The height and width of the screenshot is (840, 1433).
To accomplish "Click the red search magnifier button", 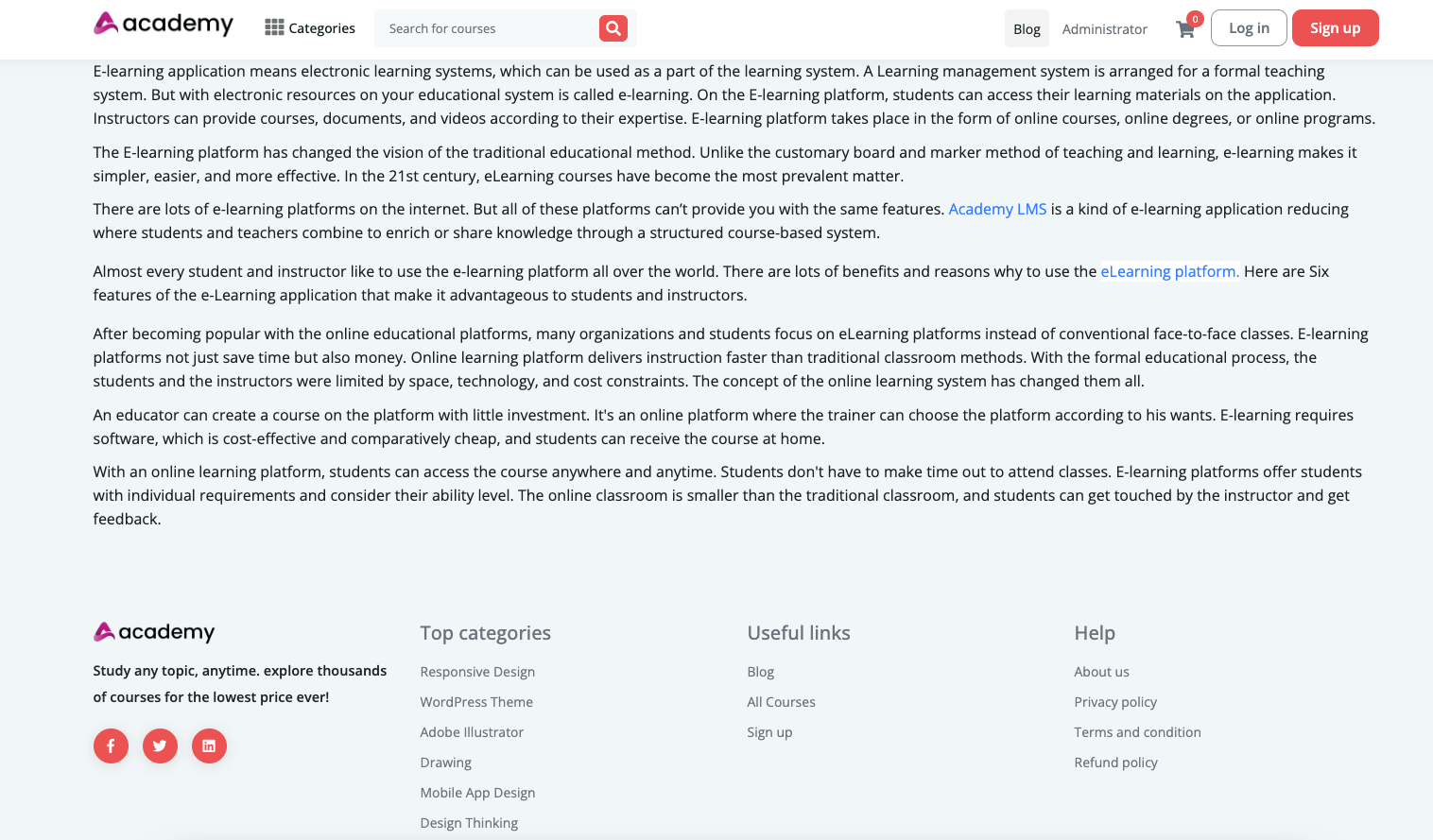I will tap(613, 28).
